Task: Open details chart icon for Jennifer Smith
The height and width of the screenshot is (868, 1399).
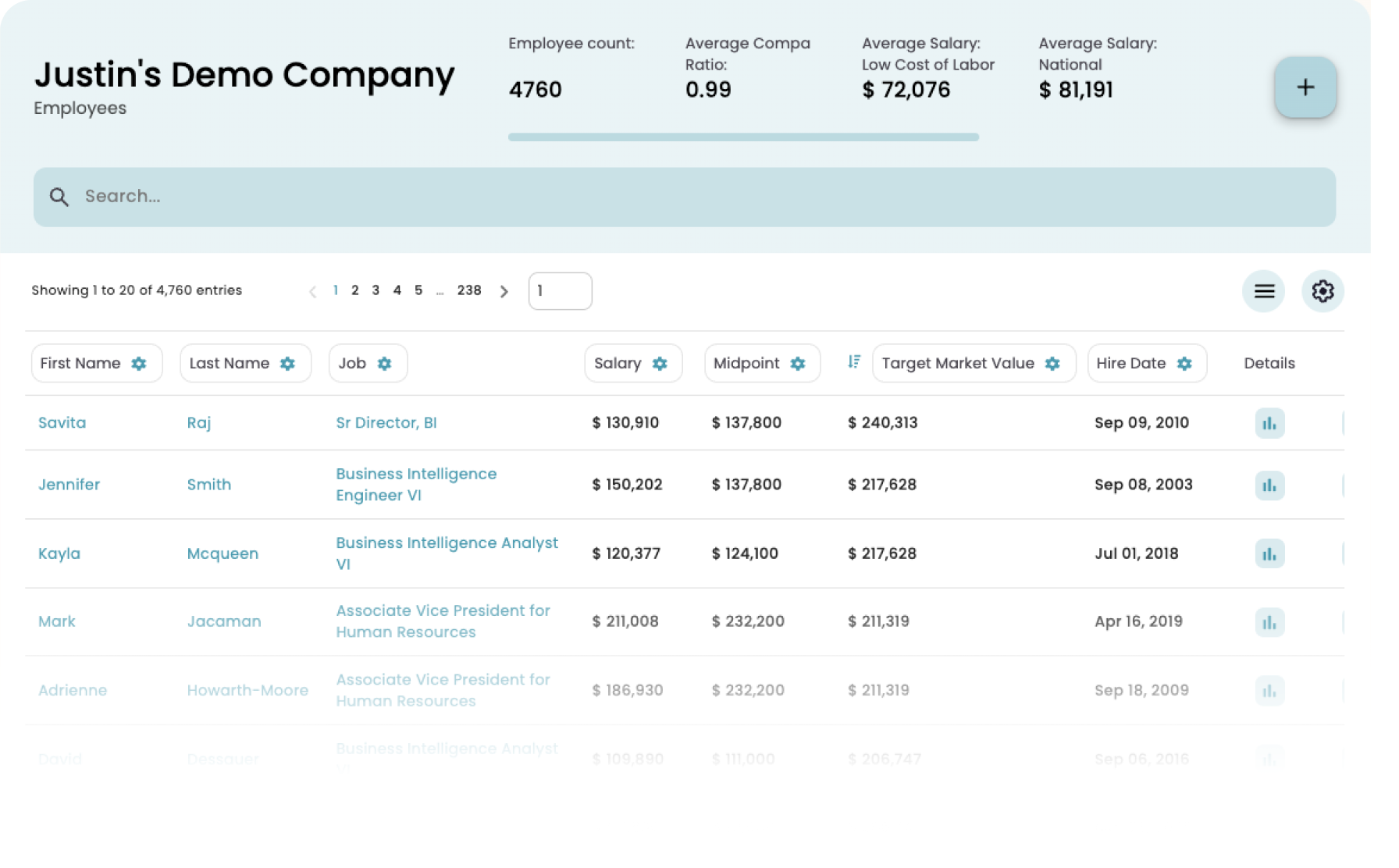Action: (x=1269, y=485)
